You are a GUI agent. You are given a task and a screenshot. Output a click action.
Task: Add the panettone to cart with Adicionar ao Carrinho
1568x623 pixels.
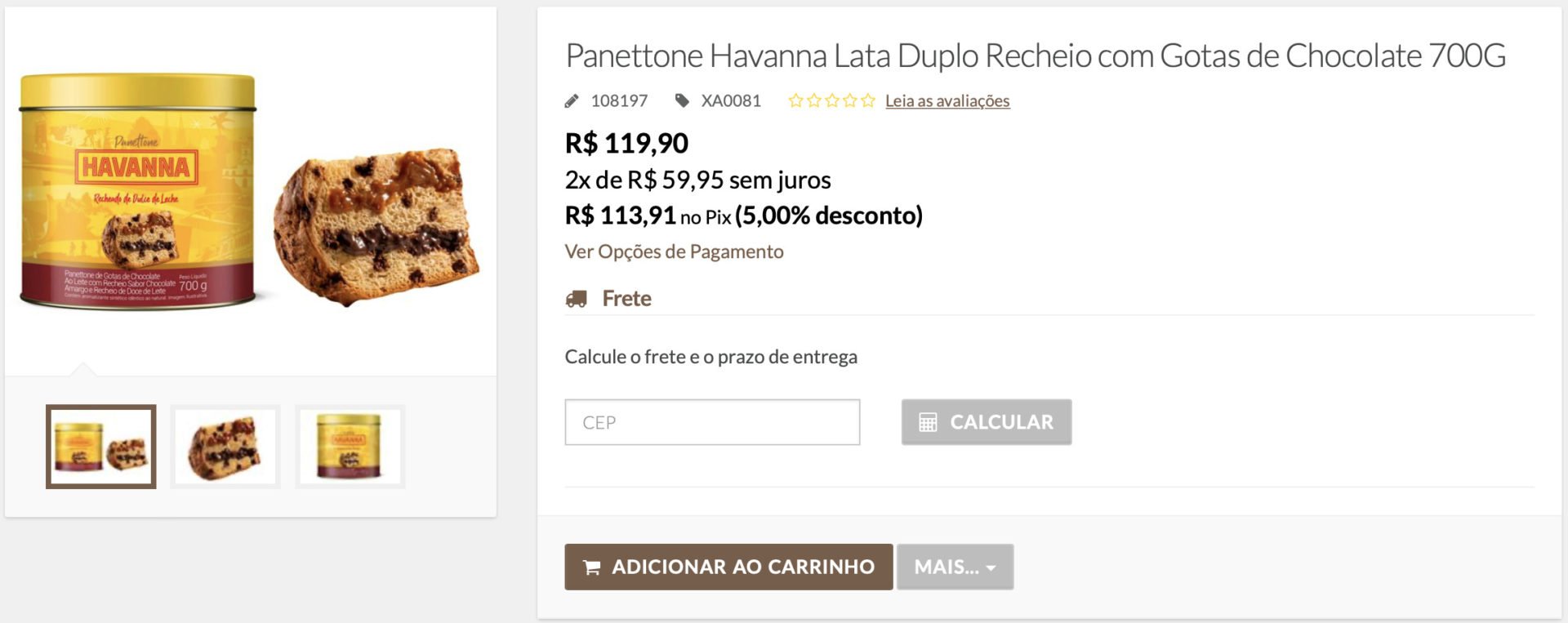point(728,567)
